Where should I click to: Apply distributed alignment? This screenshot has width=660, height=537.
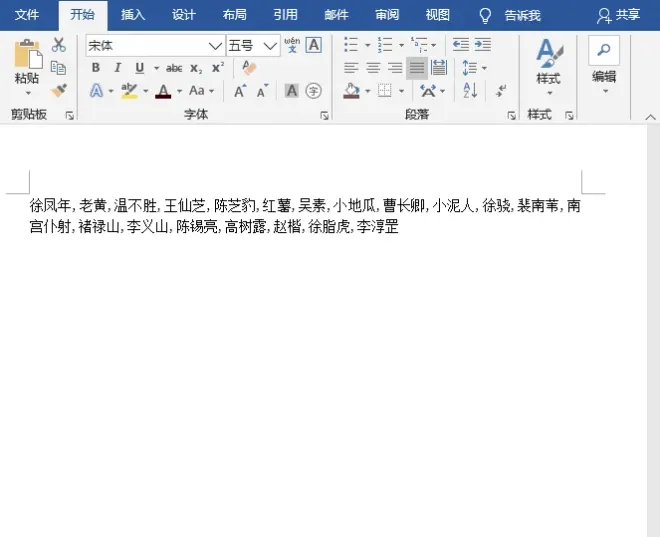439,68
